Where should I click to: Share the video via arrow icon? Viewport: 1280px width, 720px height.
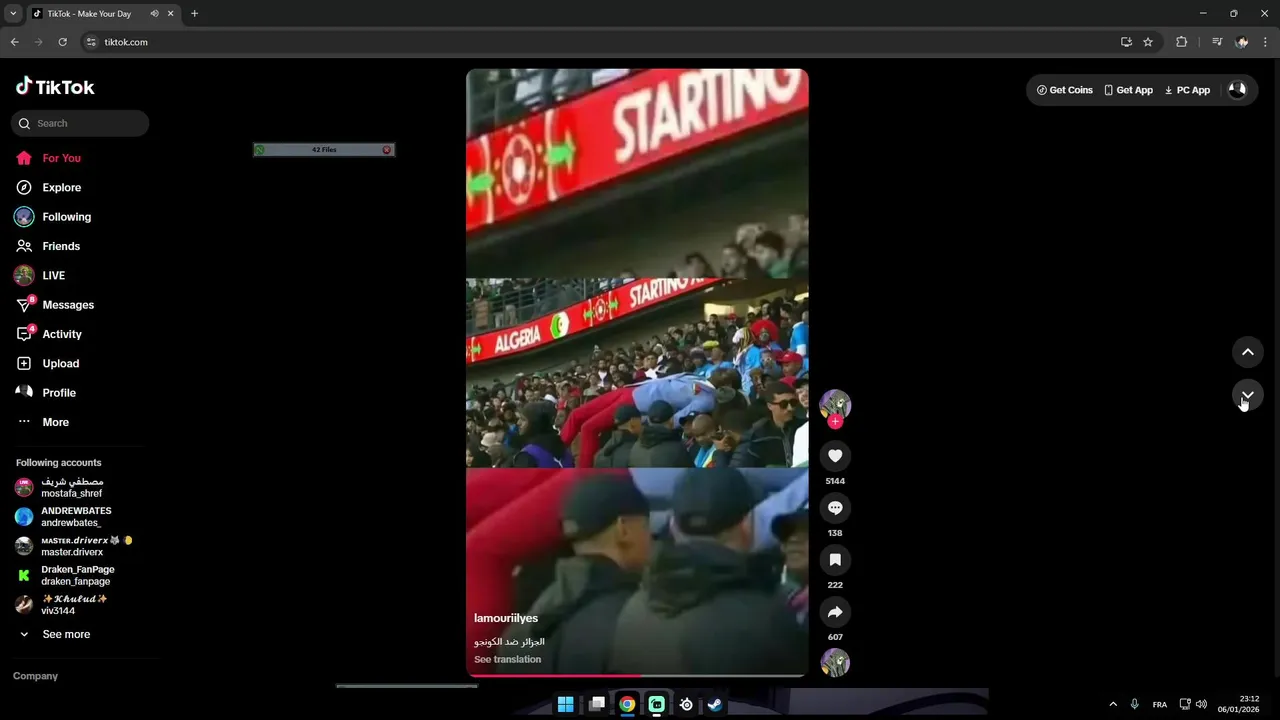click(x=835, y=612)
